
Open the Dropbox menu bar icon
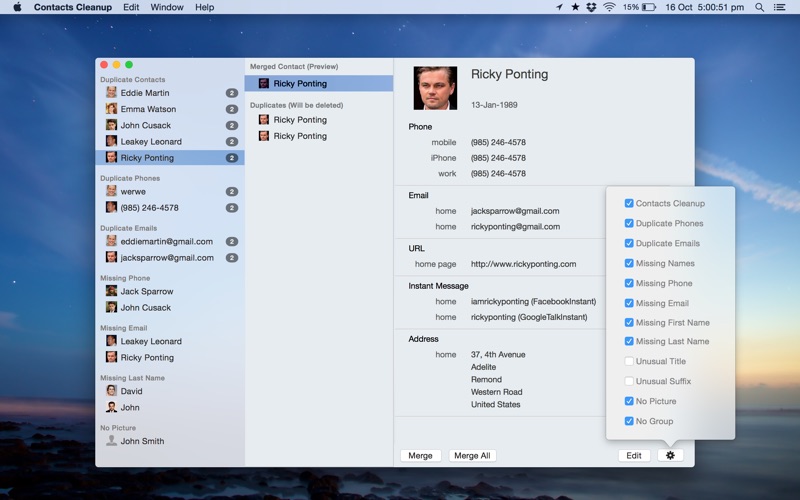point(591,7)
